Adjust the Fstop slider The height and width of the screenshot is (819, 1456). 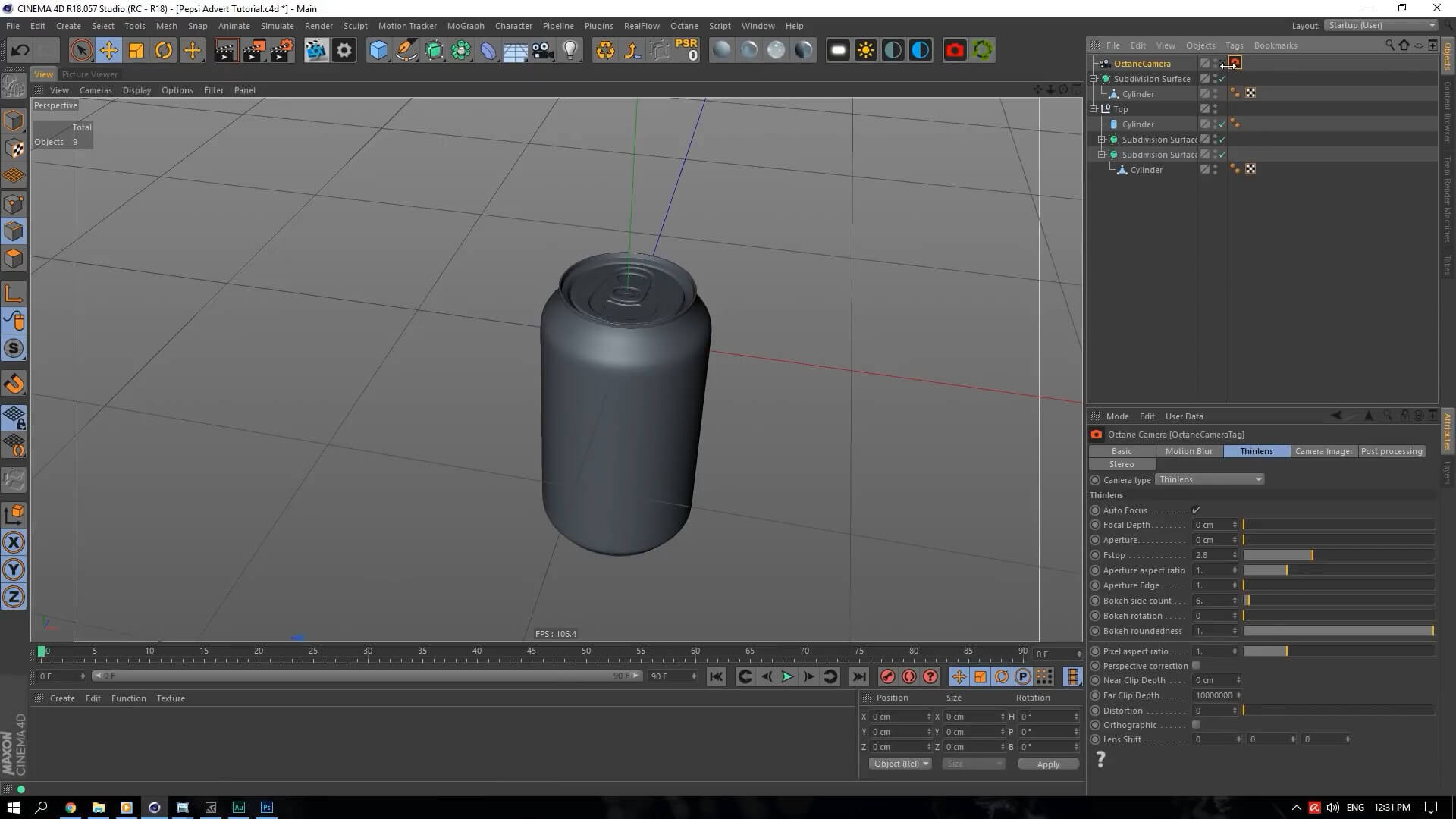(1312, 555)
